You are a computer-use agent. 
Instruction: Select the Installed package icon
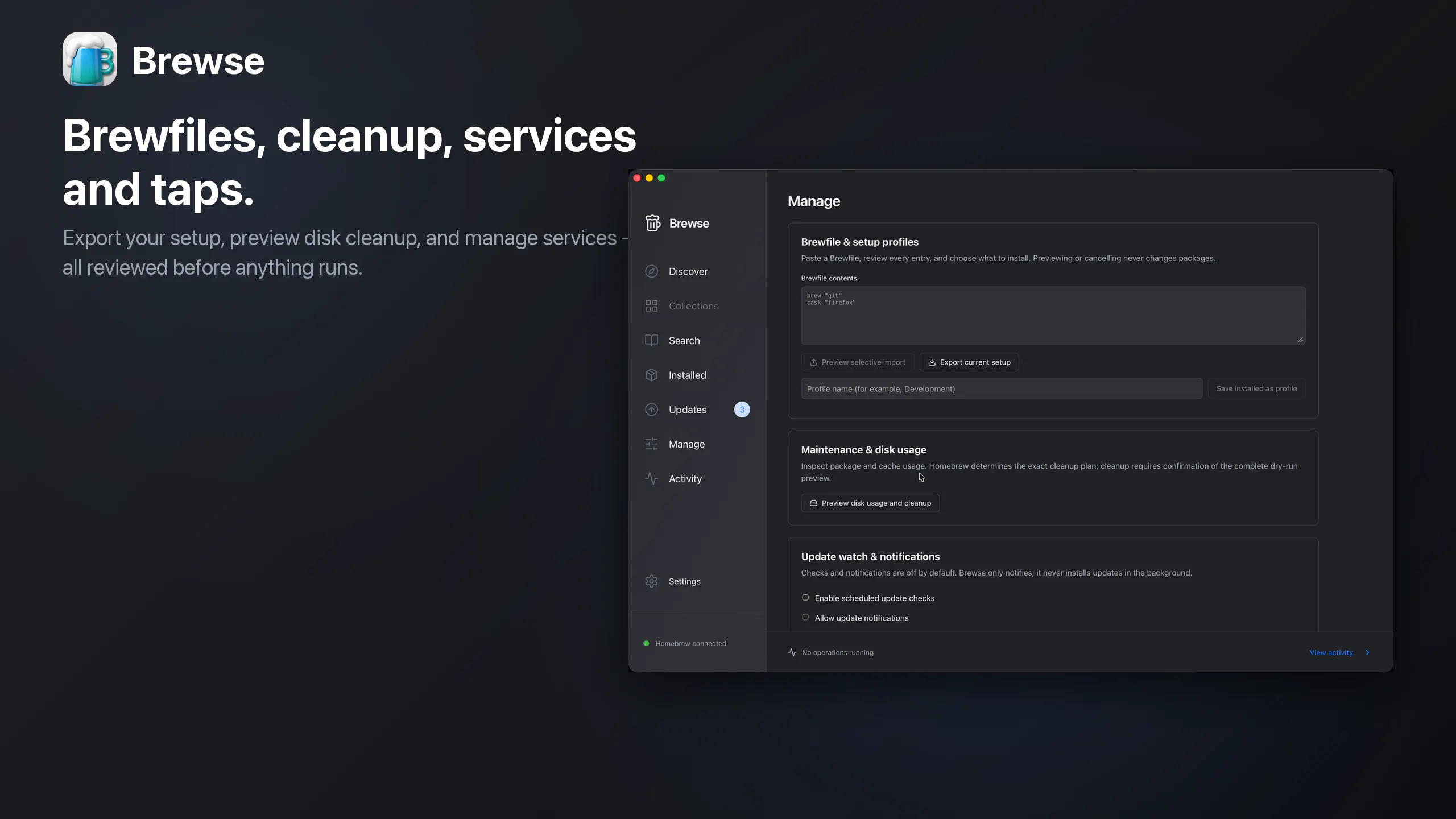coord(652,375)
